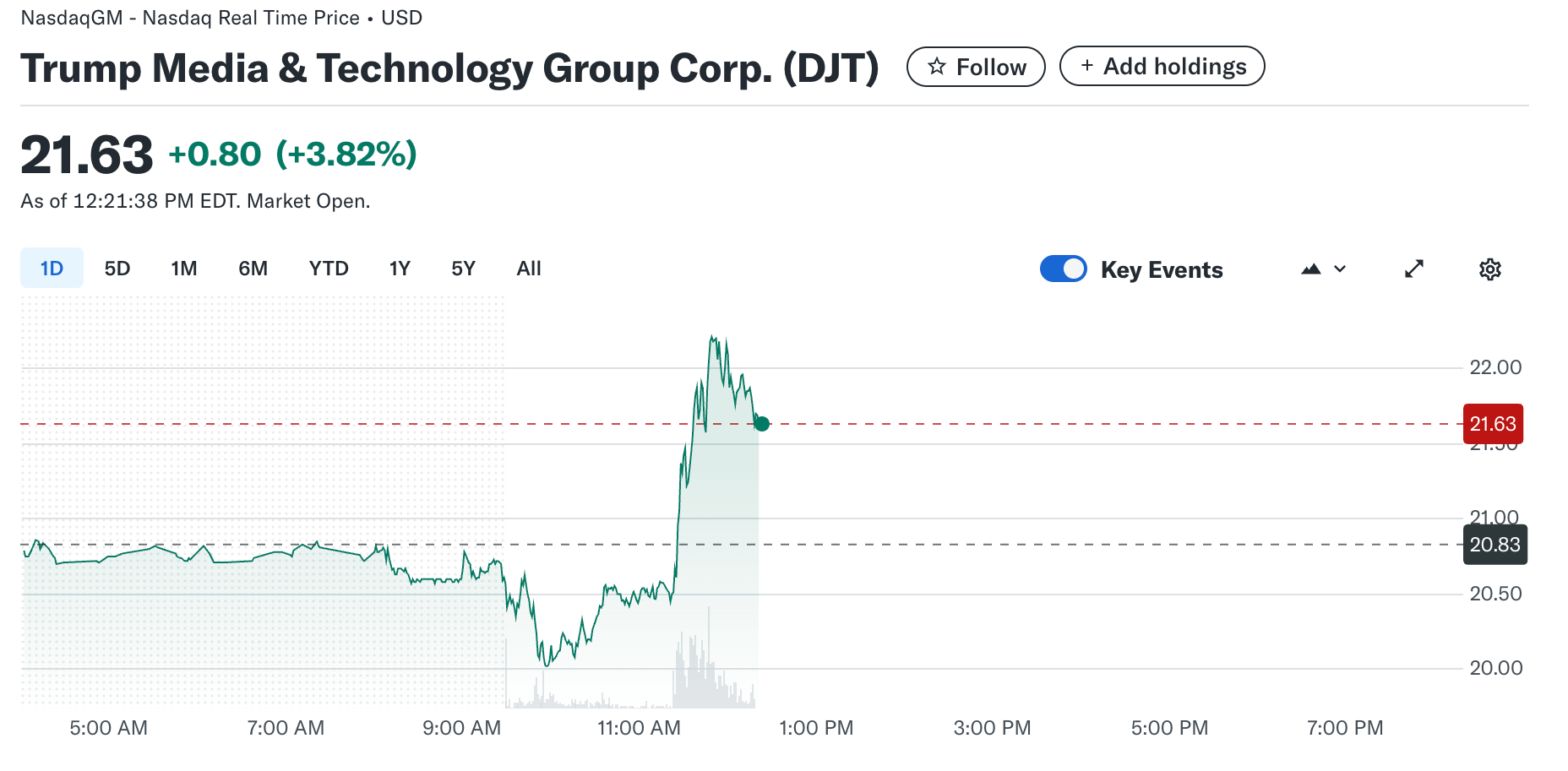Toggle Key Events switch off

tap(1063, 269)
